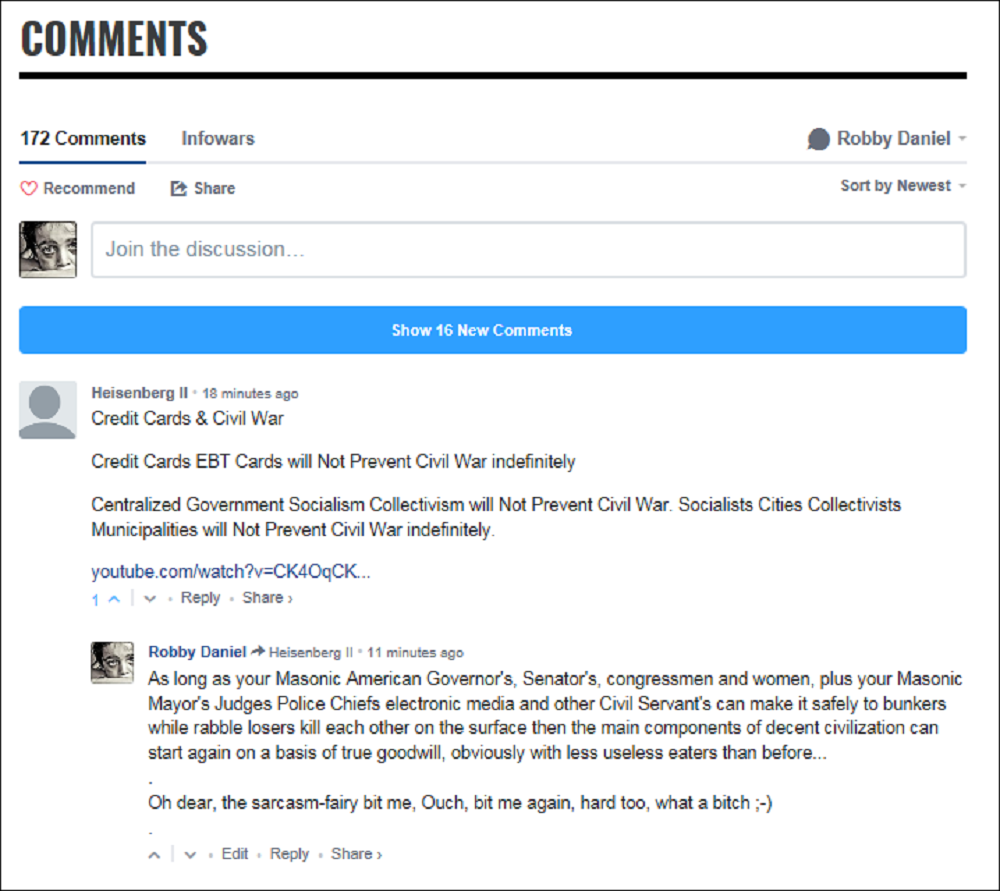Screen dimensions: 1000x891
Task: Expand Share options on Heisenberg II's comment
Action: coord(267,598)
